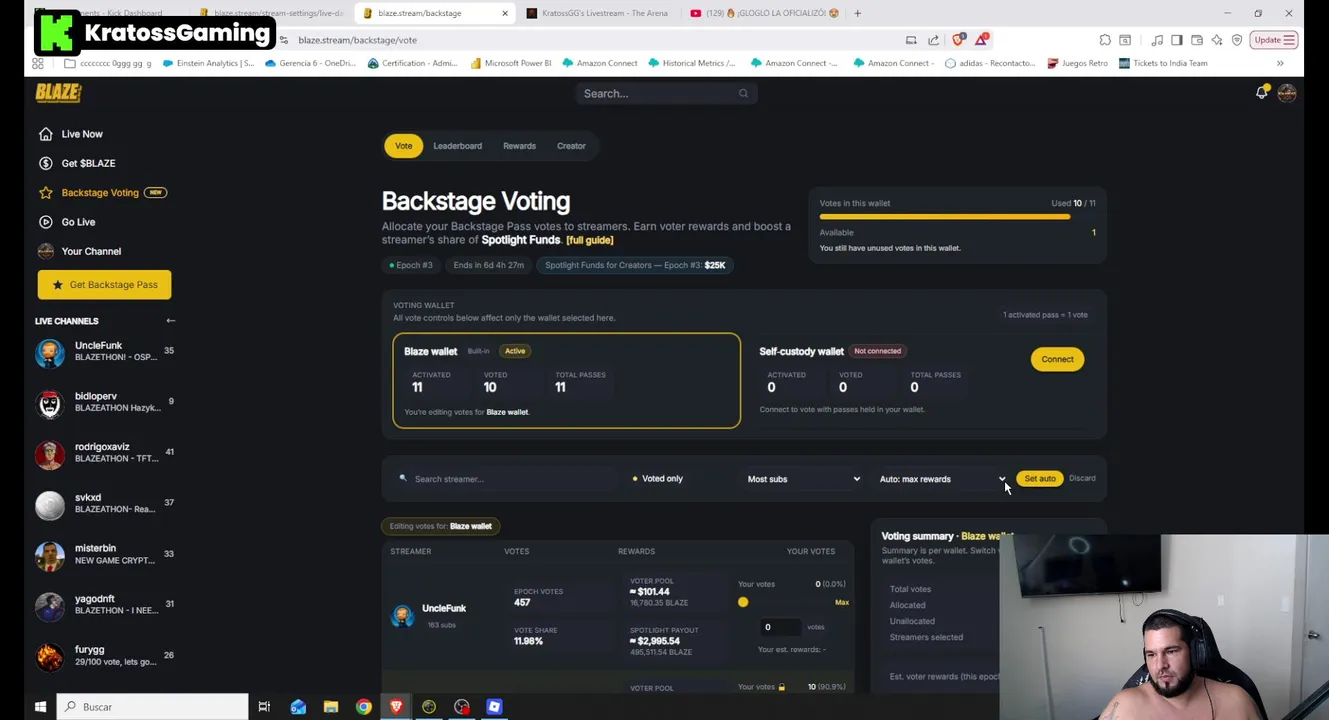The height and width of the screenshot is (720, 1329).
Task: Open OBS Studio from the taskbar
Action: click(x=461, y=707)
